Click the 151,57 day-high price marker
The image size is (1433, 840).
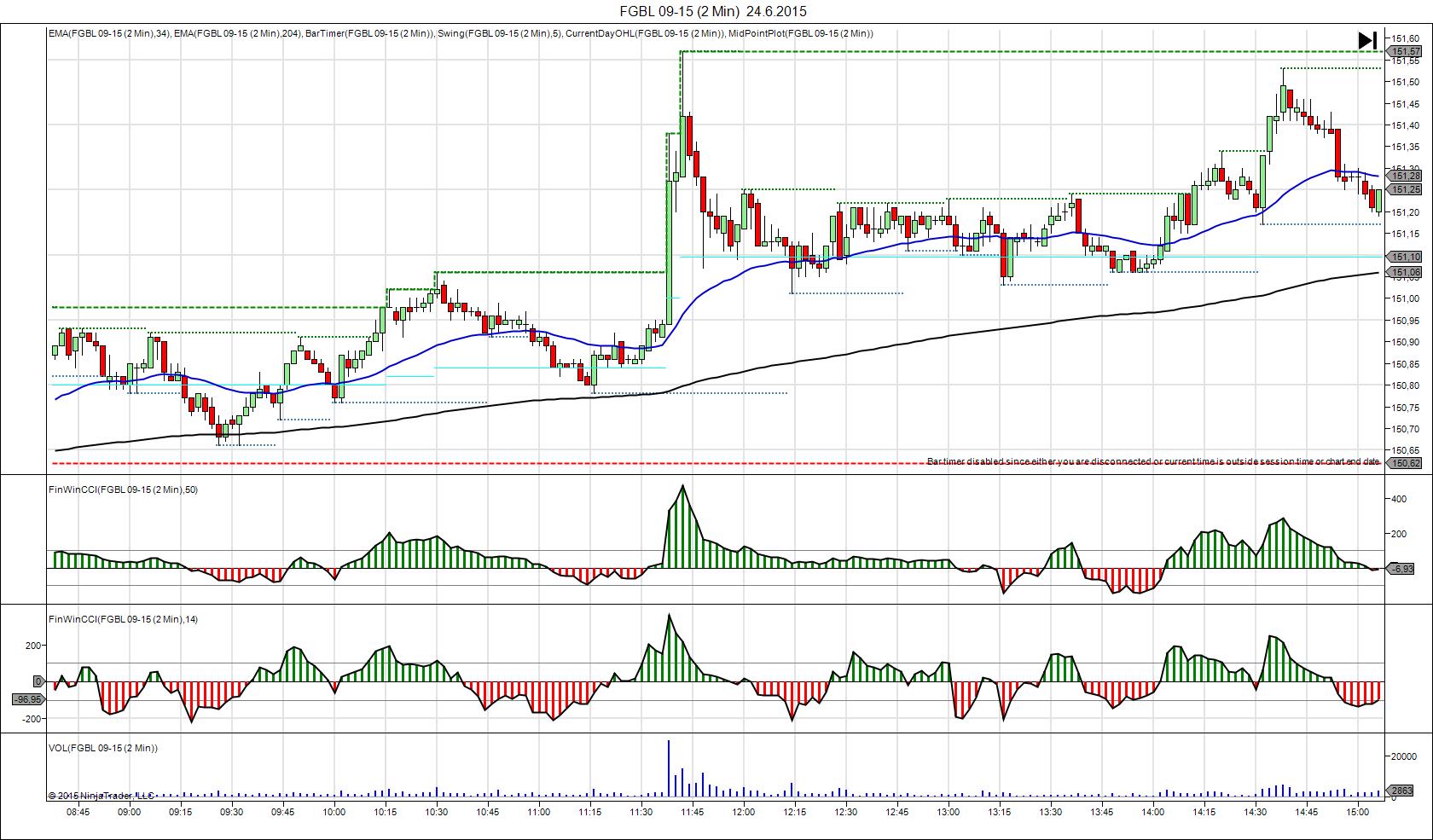(x=1406, y=51)
